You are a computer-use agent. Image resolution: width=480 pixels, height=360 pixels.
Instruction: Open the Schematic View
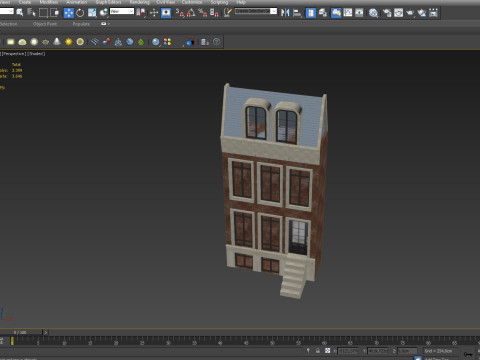pos(359,13)
